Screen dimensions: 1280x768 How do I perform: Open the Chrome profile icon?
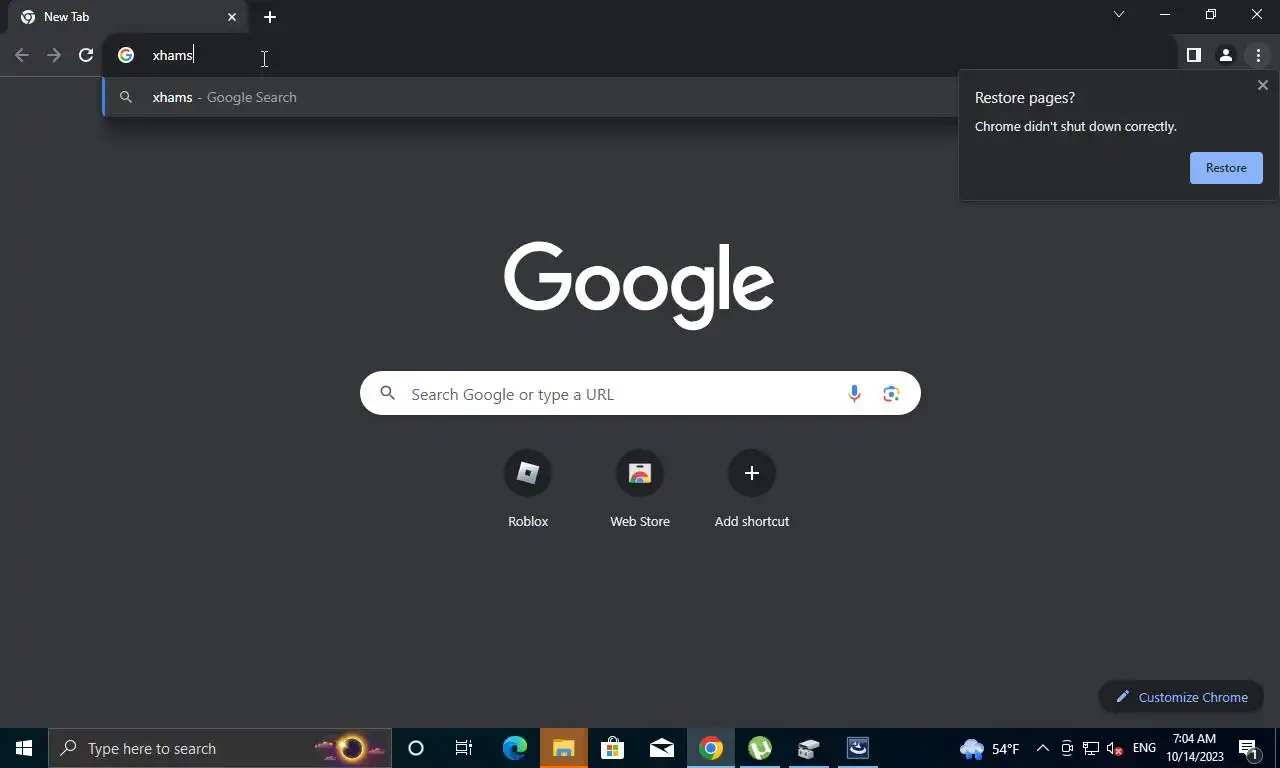pos(1225,56)
